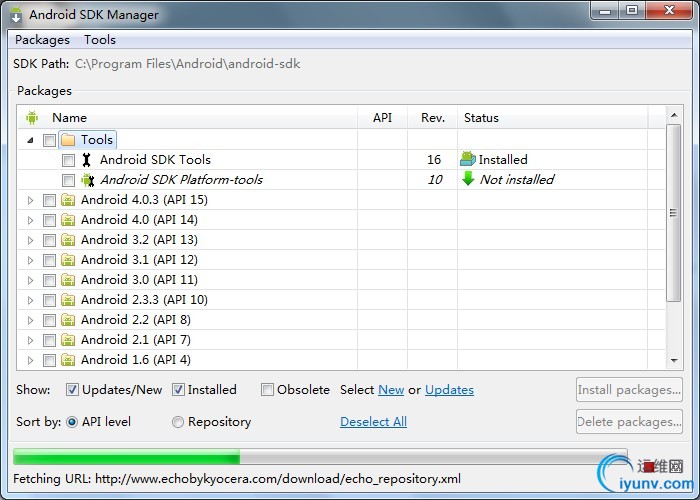Click the Android 3.2 (API 13) folder icon
The image size is (700, 500).
click(x=68, y=240)
